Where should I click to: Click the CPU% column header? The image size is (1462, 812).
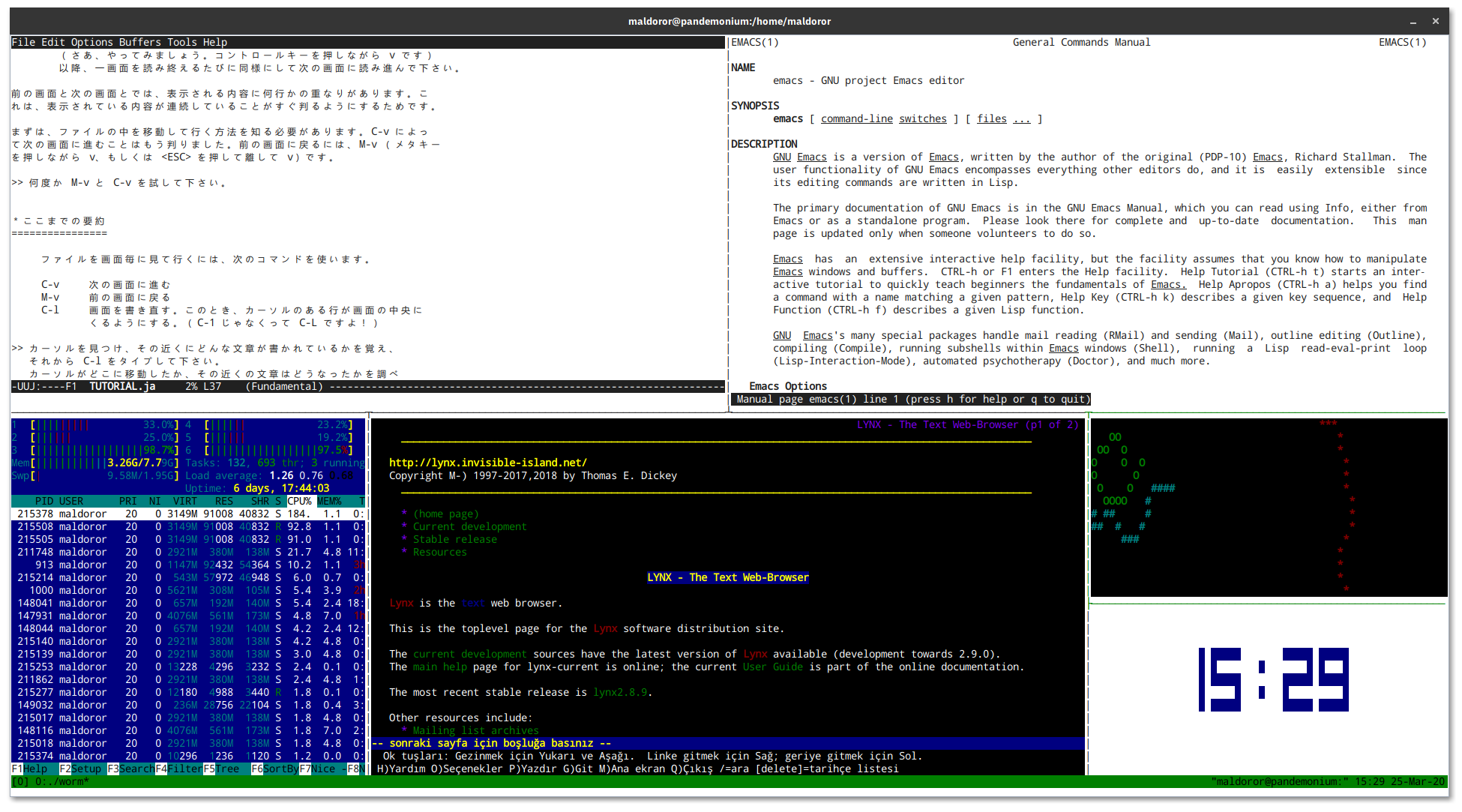299,501
